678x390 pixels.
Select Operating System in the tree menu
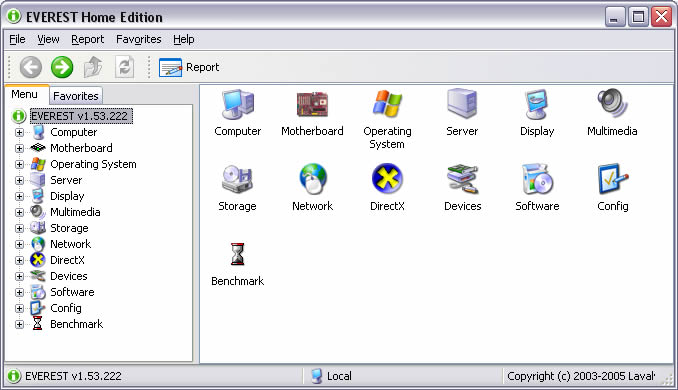(93, 164)
